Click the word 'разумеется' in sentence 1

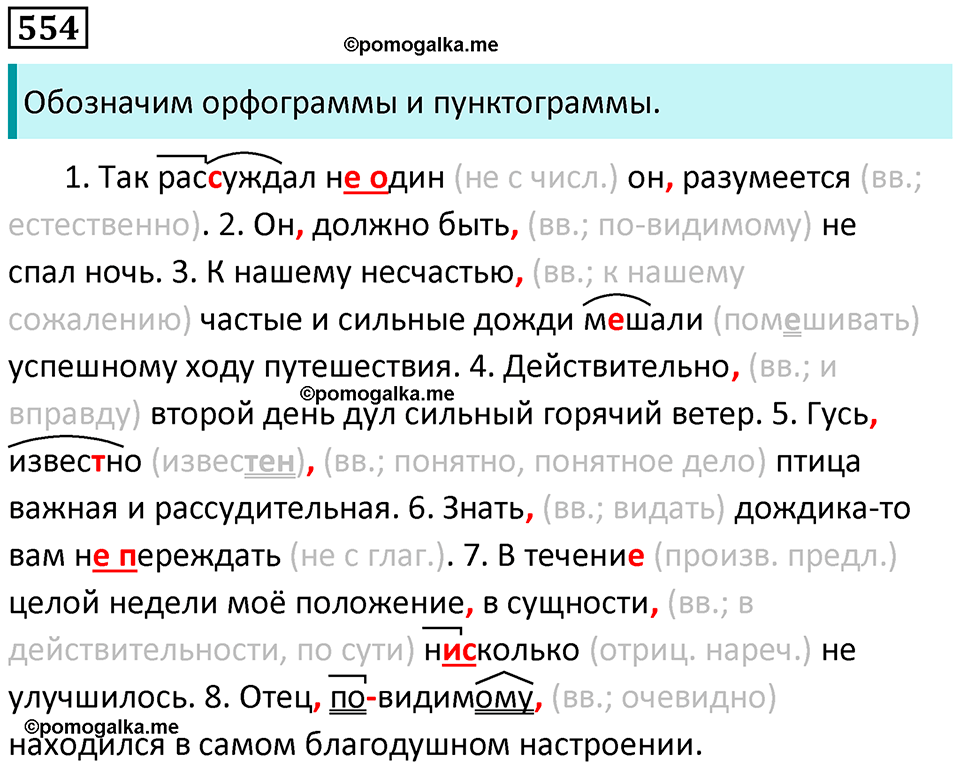pyautogui.click(x=766, y=178)
